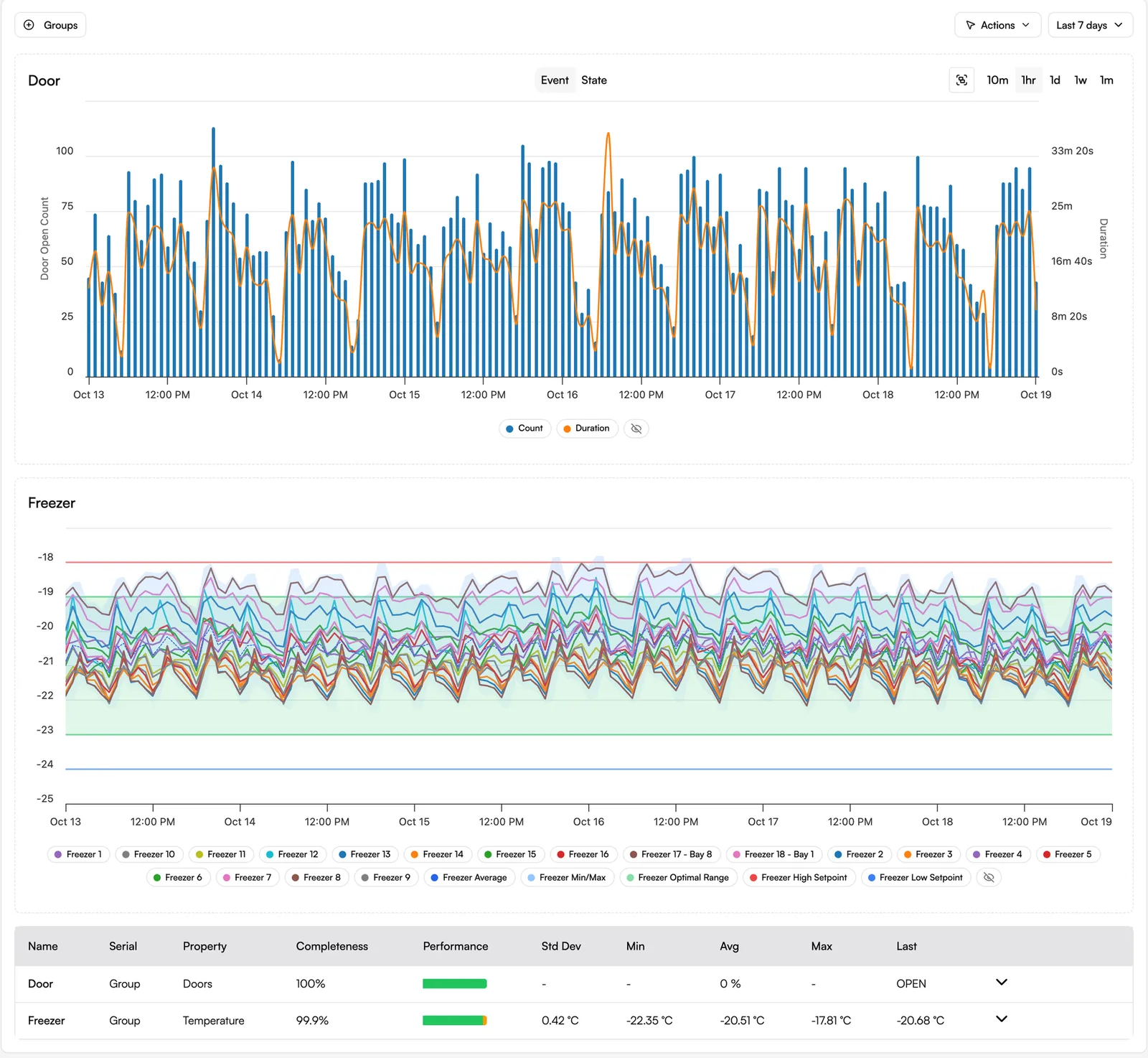Toggle Freezer 5 legend entry
The image size is (1148, 1058).
[1068, 854]
